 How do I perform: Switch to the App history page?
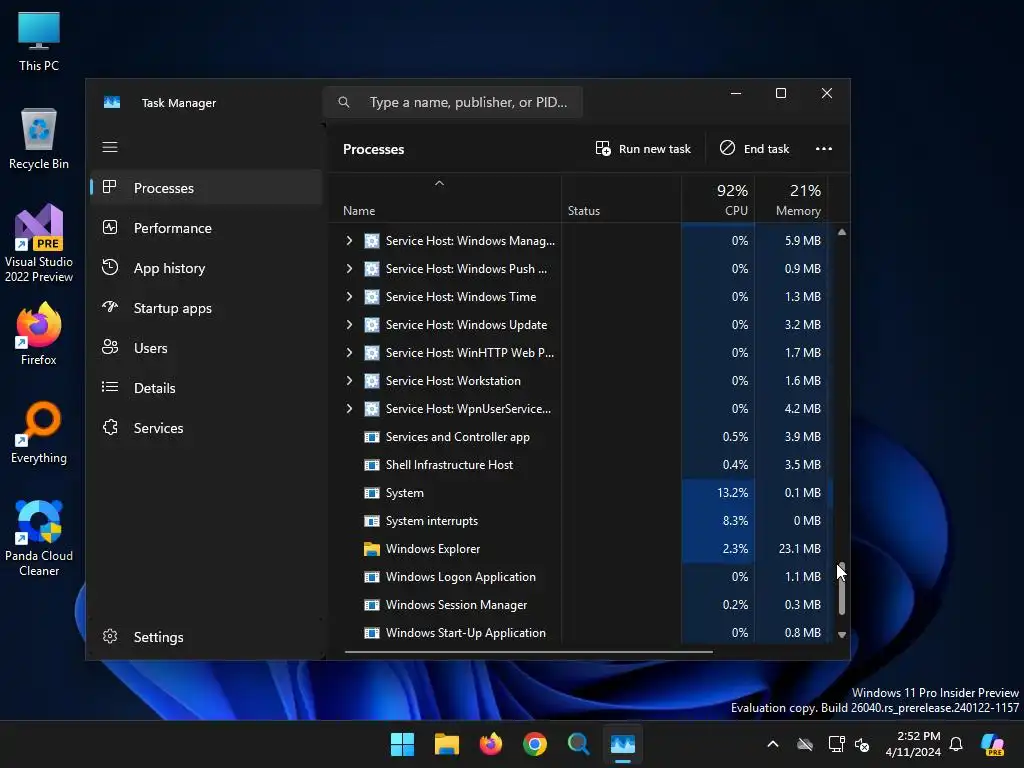(x=206, y=268)
